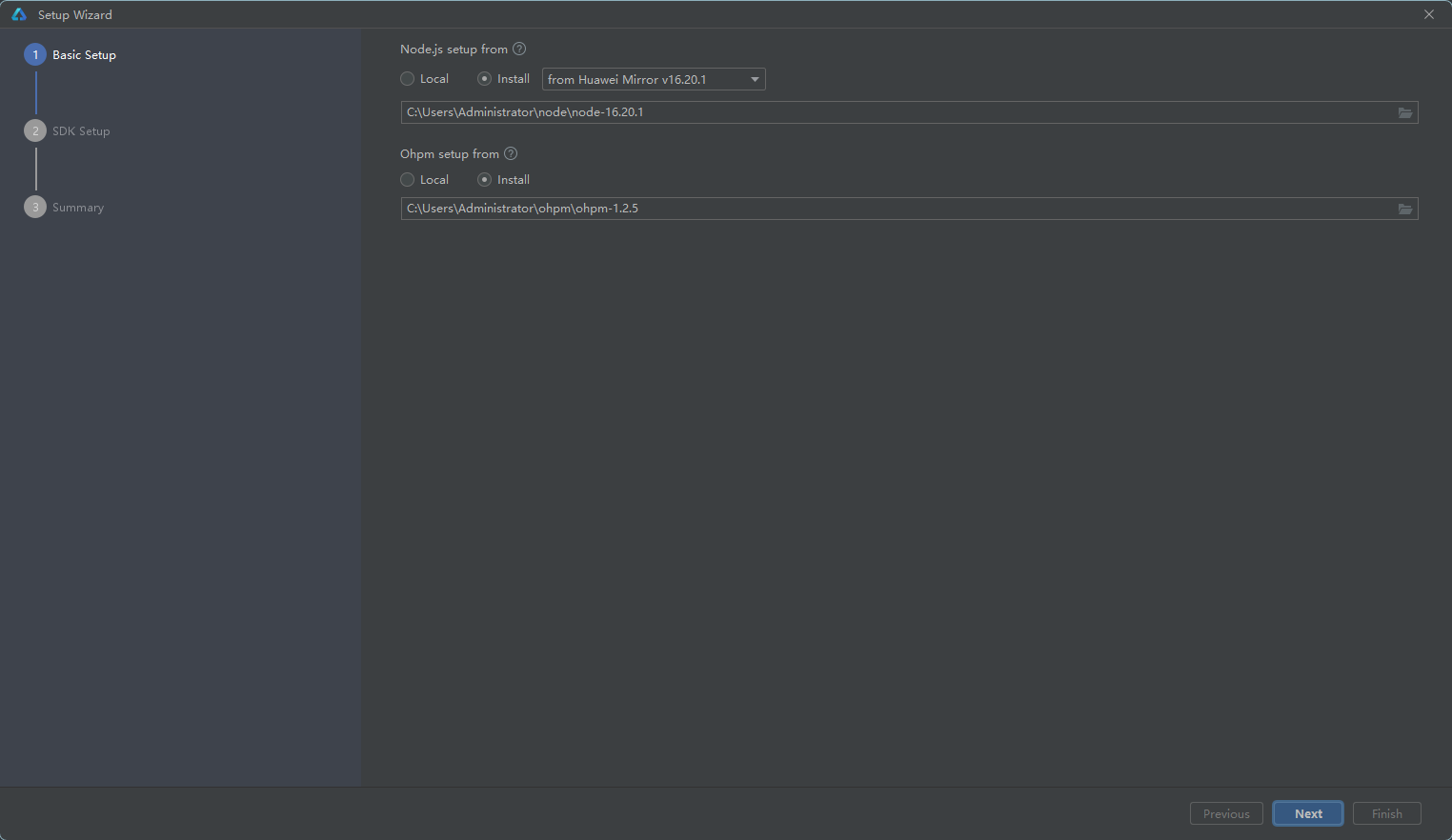The width and height of the screenshot is (1452, 840).
Task: Close the Setup Wizard window
Action: [1429, 14]
